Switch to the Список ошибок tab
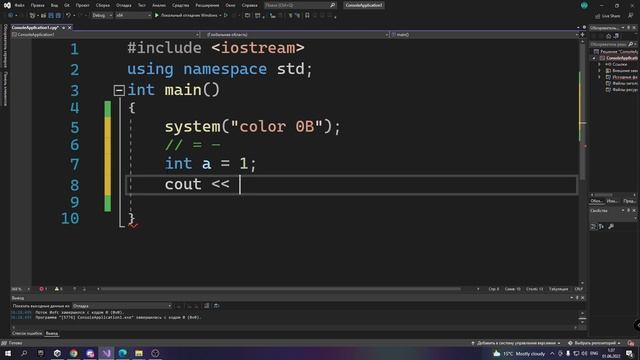Viewport: 640px width, 360px height. click(27, 333)
